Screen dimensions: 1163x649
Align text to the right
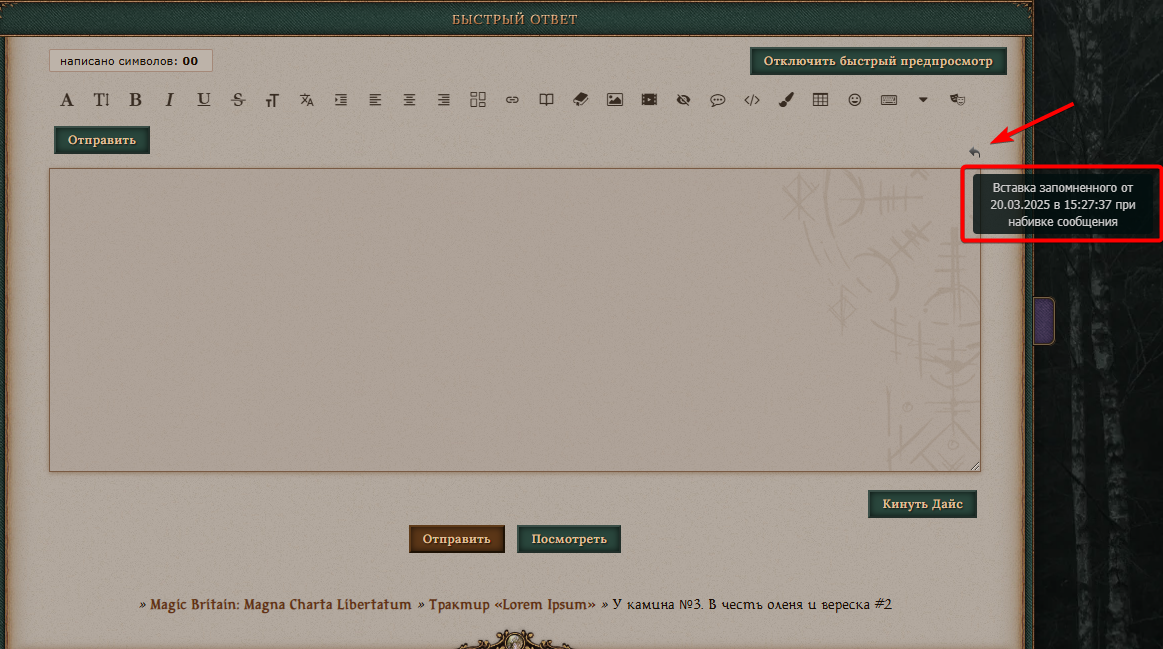(x=444, y=100)
